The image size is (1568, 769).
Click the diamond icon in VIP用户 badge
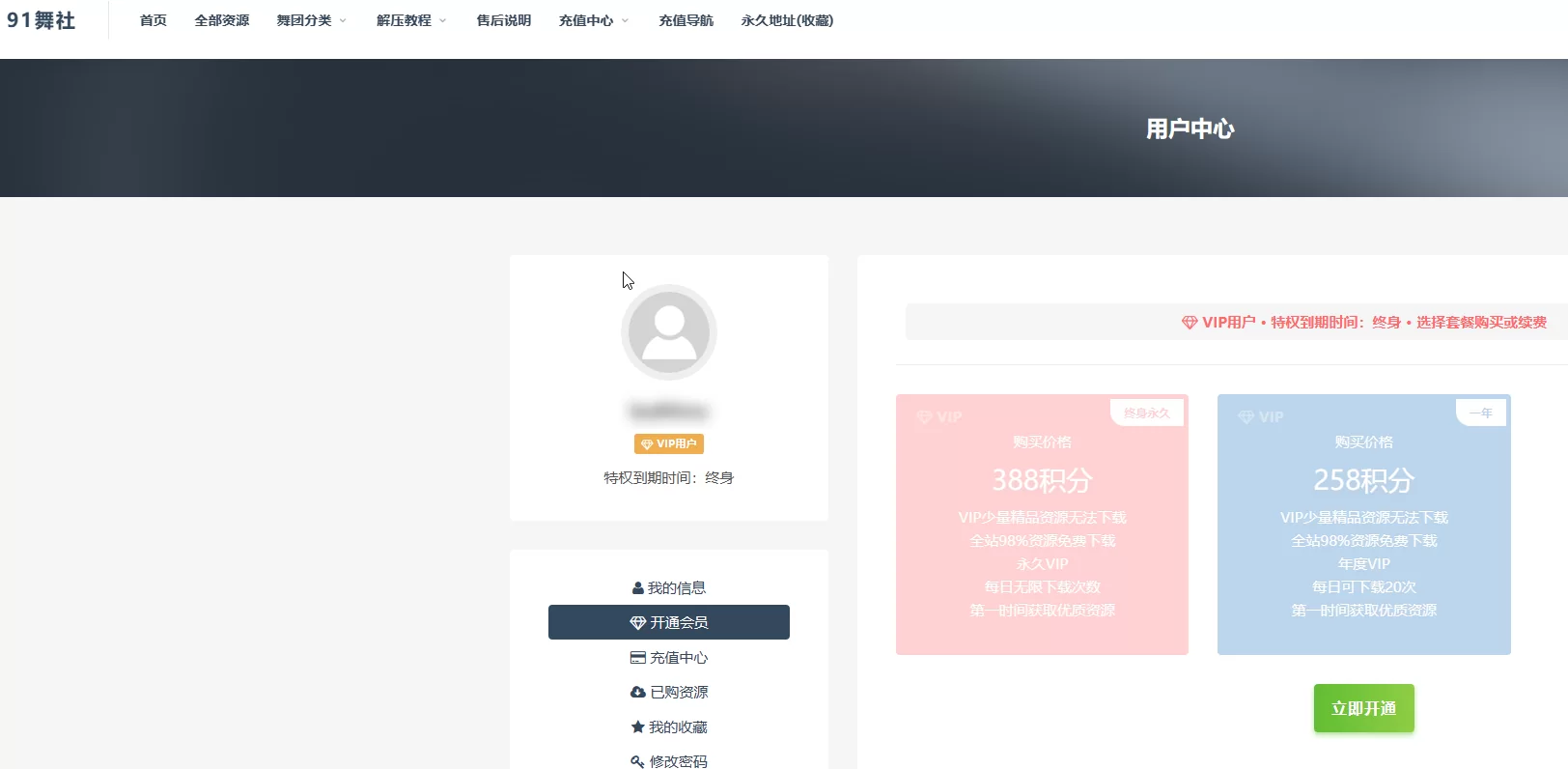point(647,444)
